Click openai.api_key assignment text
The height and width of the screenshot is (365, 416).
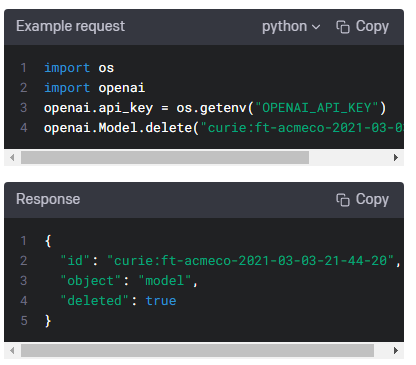98,108
